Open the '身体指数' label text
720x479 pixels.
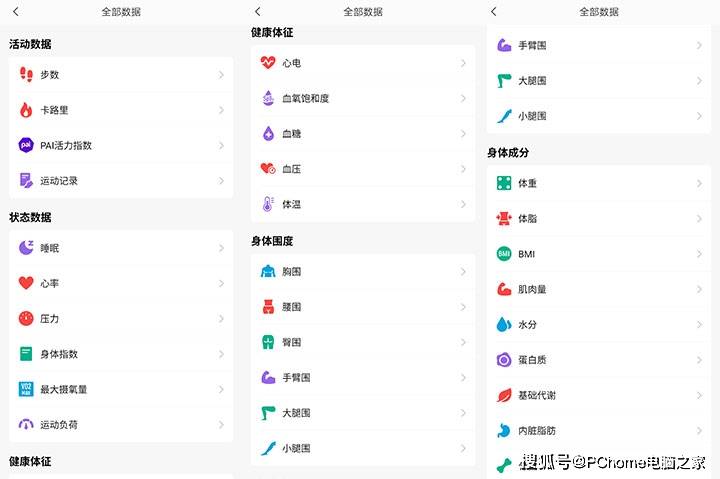tap(59, 354)
